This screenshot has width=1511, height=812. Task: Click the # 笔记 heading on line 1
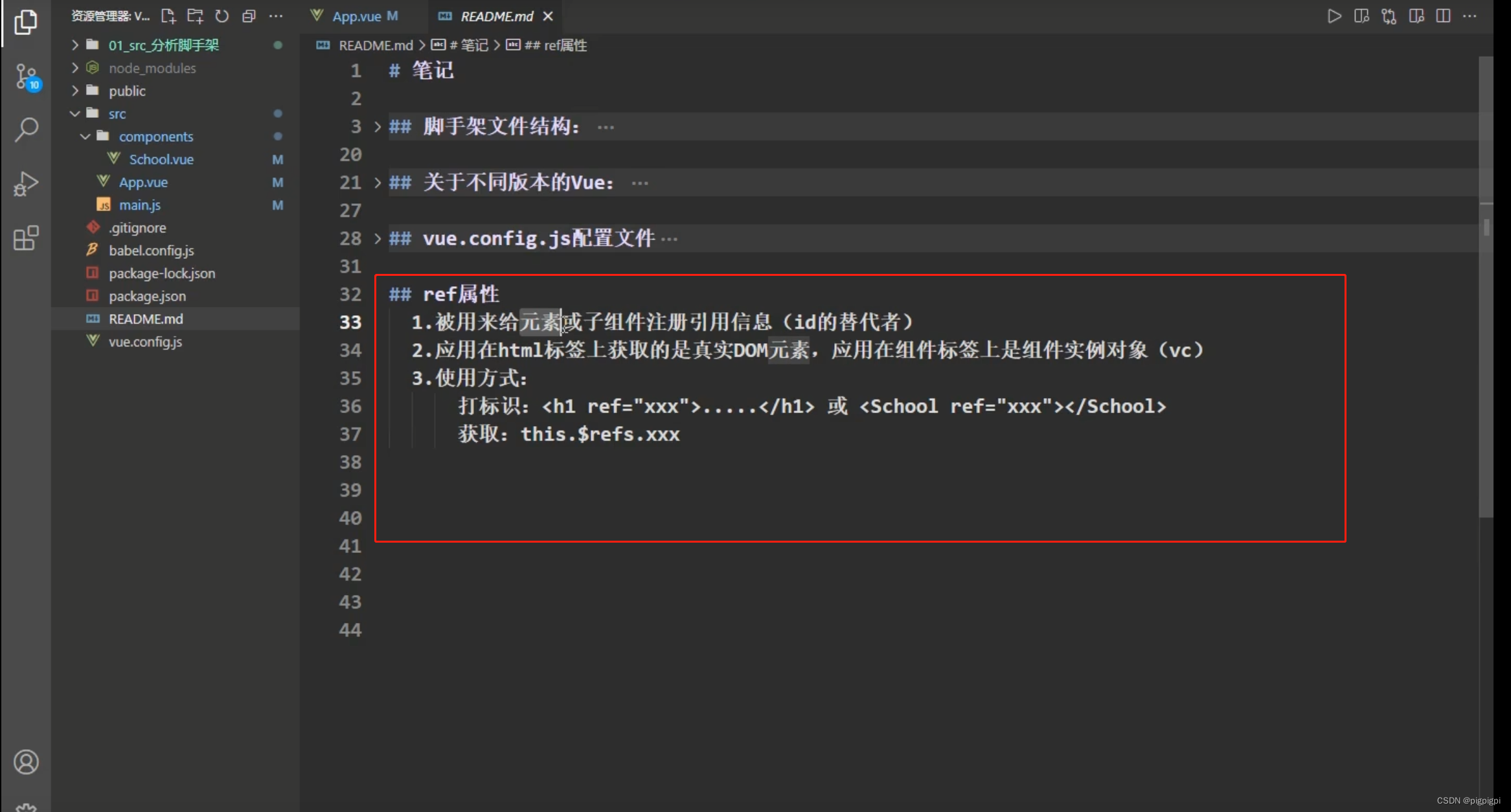tap(421, 71)
